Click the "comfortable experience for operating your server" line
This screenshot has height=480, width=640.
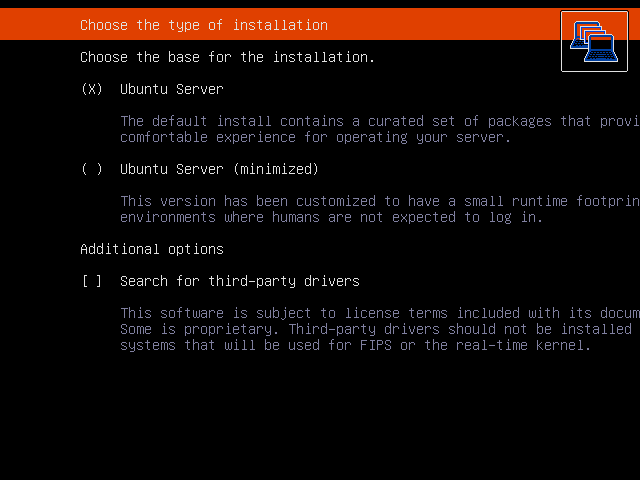pos(315,137)
